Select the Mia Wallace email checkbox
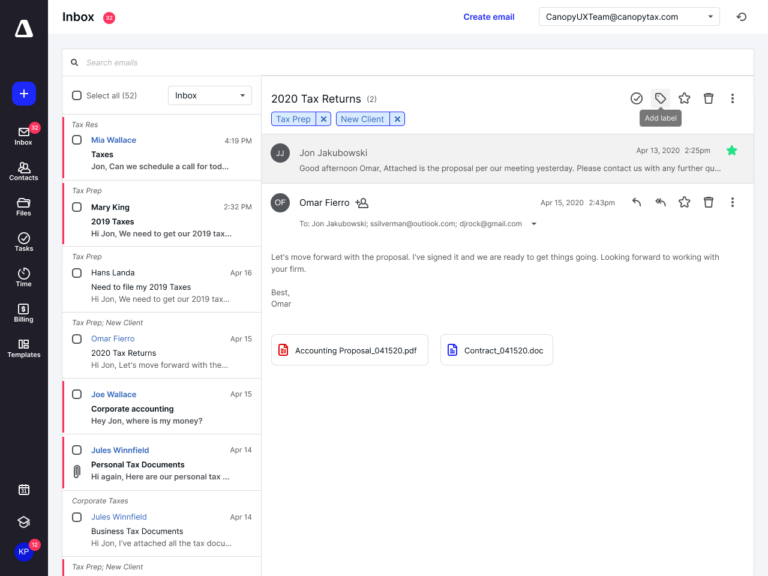 [x=77, y=140]
